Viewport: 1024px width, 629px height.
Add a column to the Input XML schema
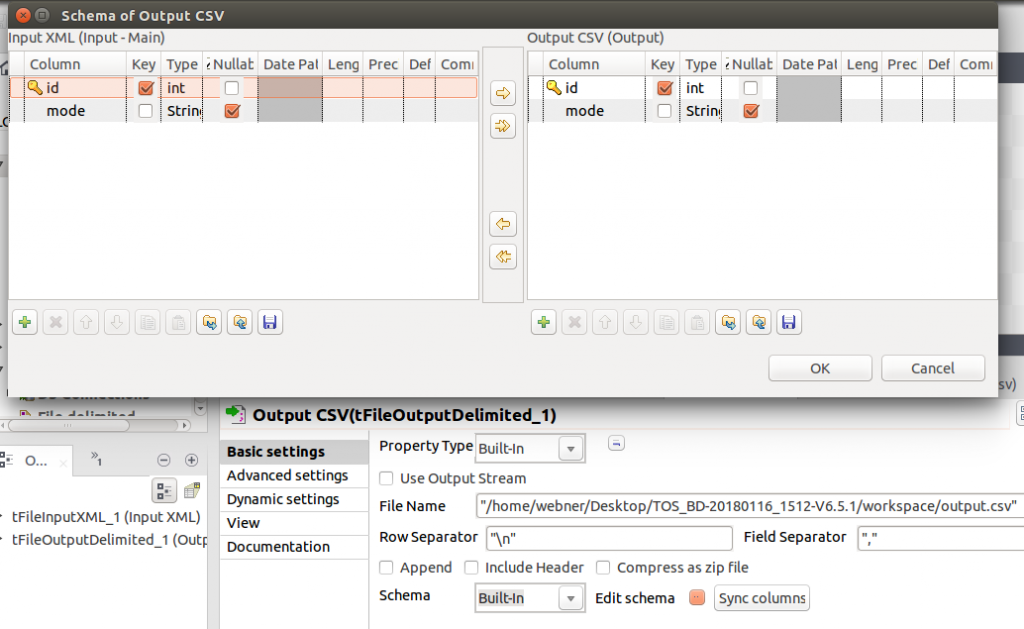tap(25, 323)
